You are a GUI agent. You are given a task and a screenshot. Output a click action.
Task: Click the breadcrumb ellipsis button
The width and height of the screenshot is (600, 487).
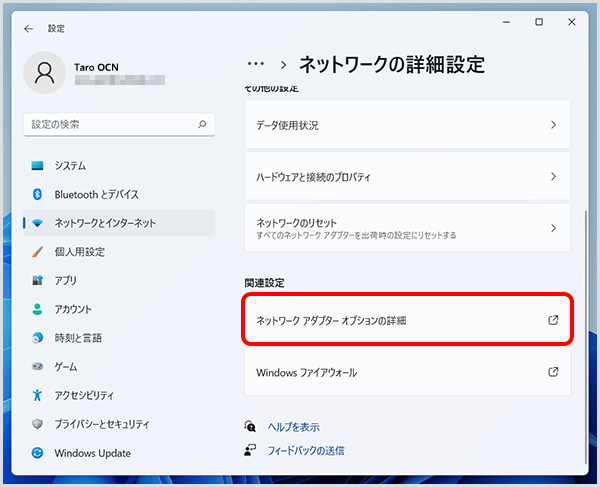(256, 65)
